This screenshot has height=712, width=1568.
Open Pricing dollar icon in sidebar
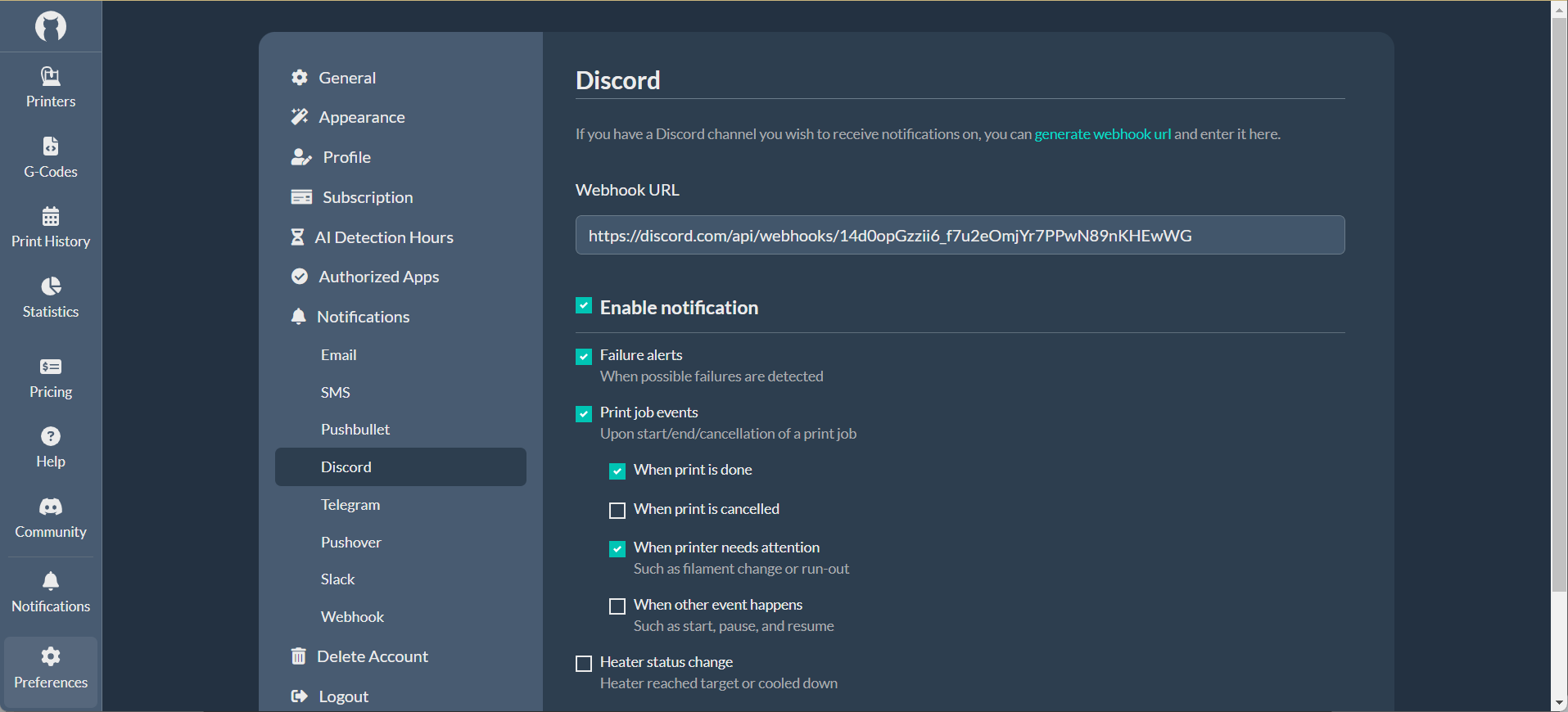(x=51, y=367)
